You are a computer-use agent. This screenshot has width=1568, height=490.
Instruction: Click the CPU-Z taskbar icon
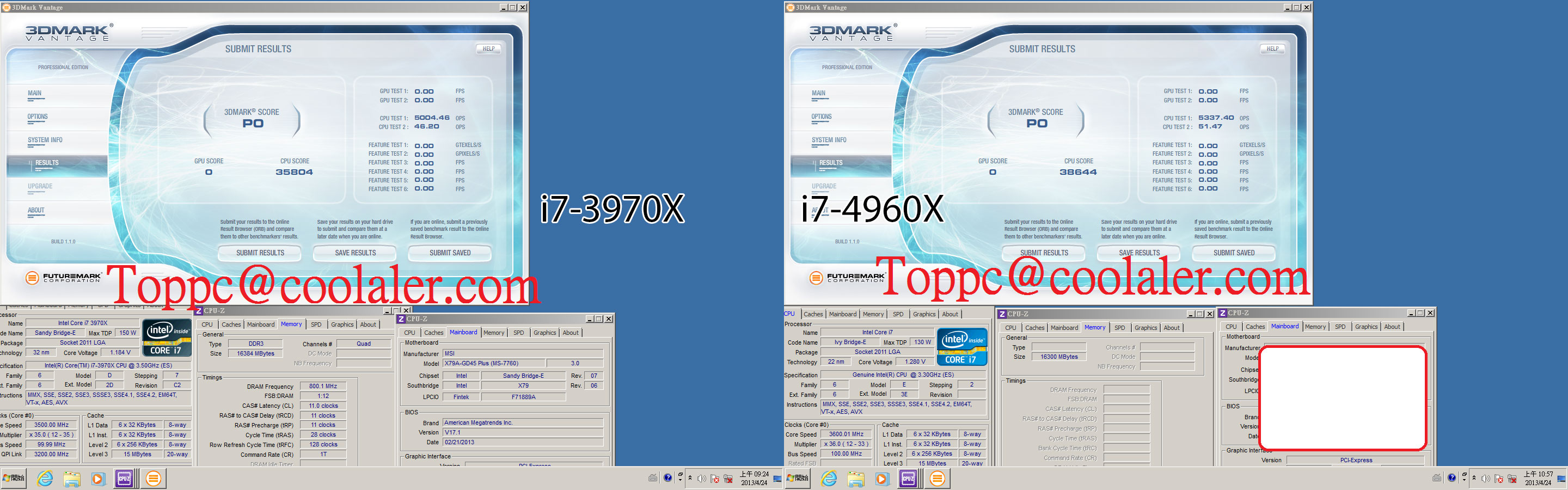pos(125,479)
